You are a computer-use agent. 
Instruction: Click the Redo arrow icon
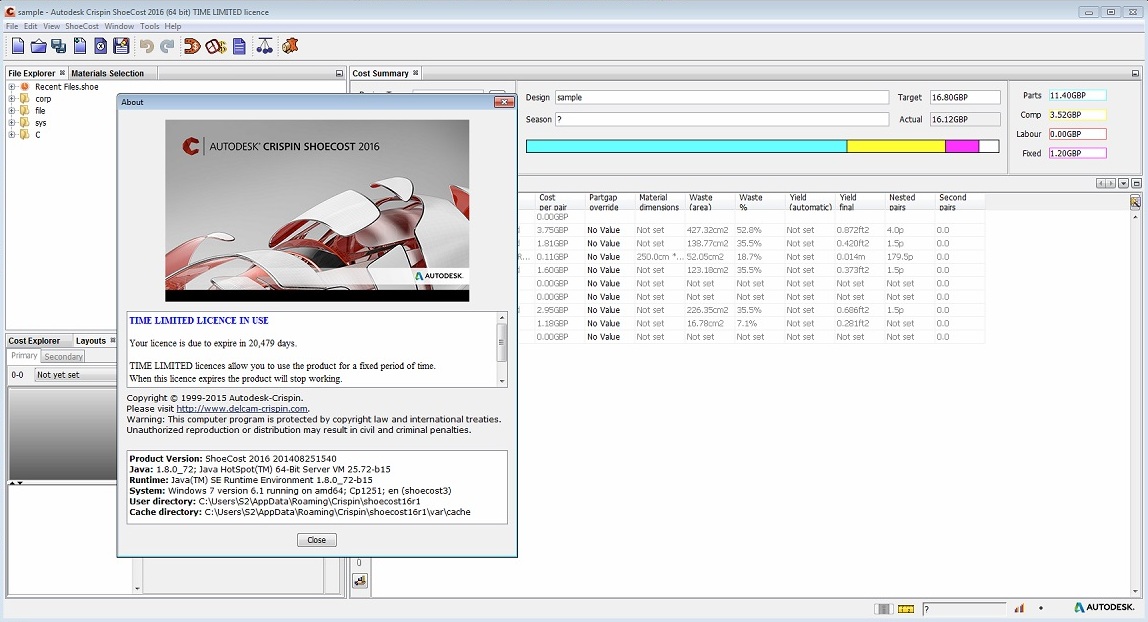coord(167,46)
